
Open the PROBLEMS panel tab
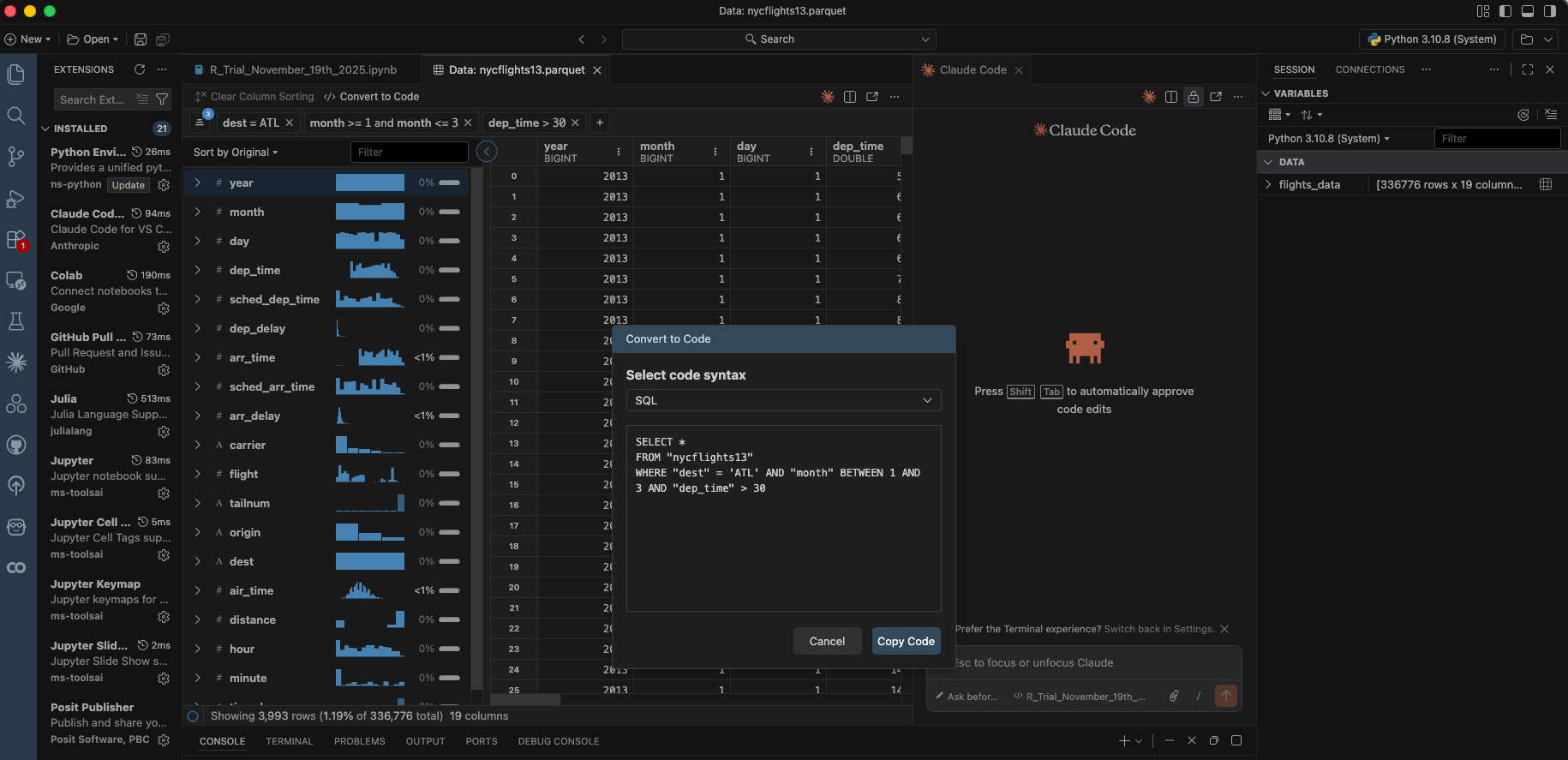(359, 741)
